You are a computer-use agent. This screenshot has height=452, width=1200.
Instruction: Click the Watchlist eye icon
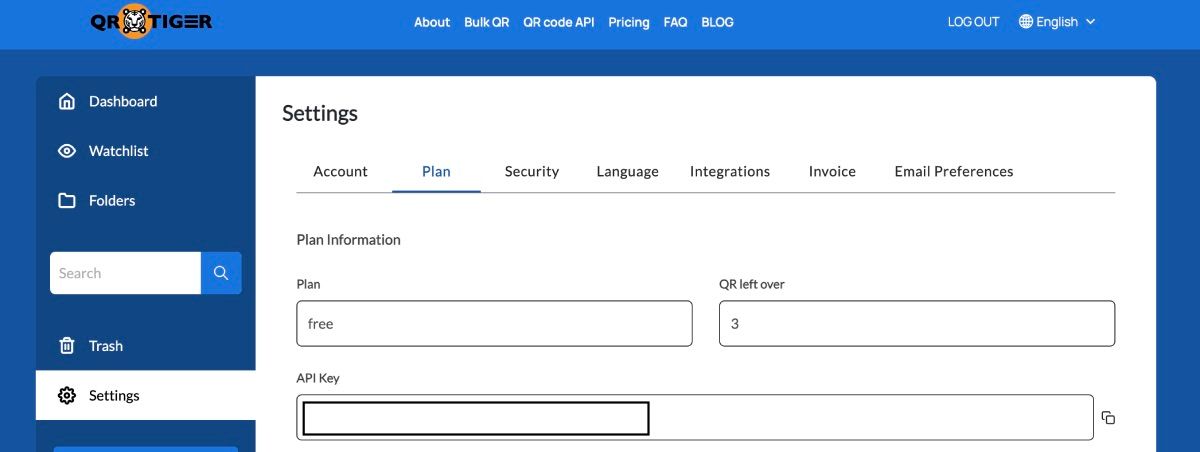point(67,151)
